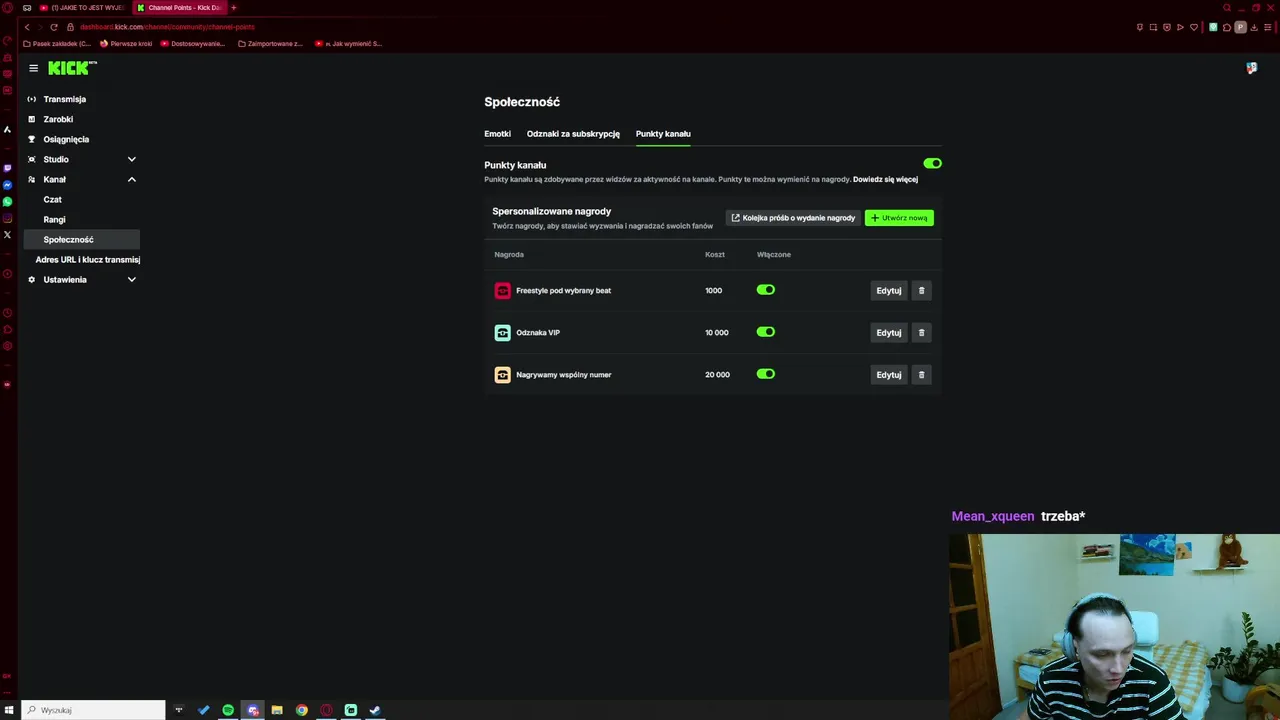Open the Windows Start menu
The height and width of the screenshot is (720, 1280).
9,710
